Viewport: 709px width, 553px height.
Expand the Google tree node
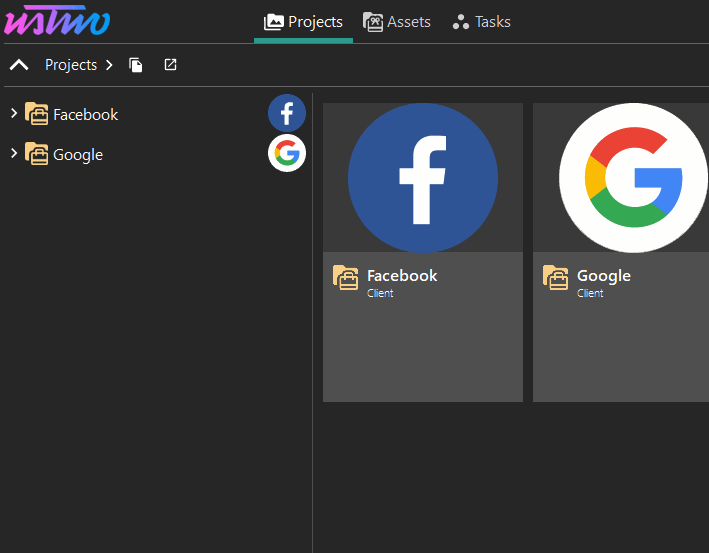point(14,153)
